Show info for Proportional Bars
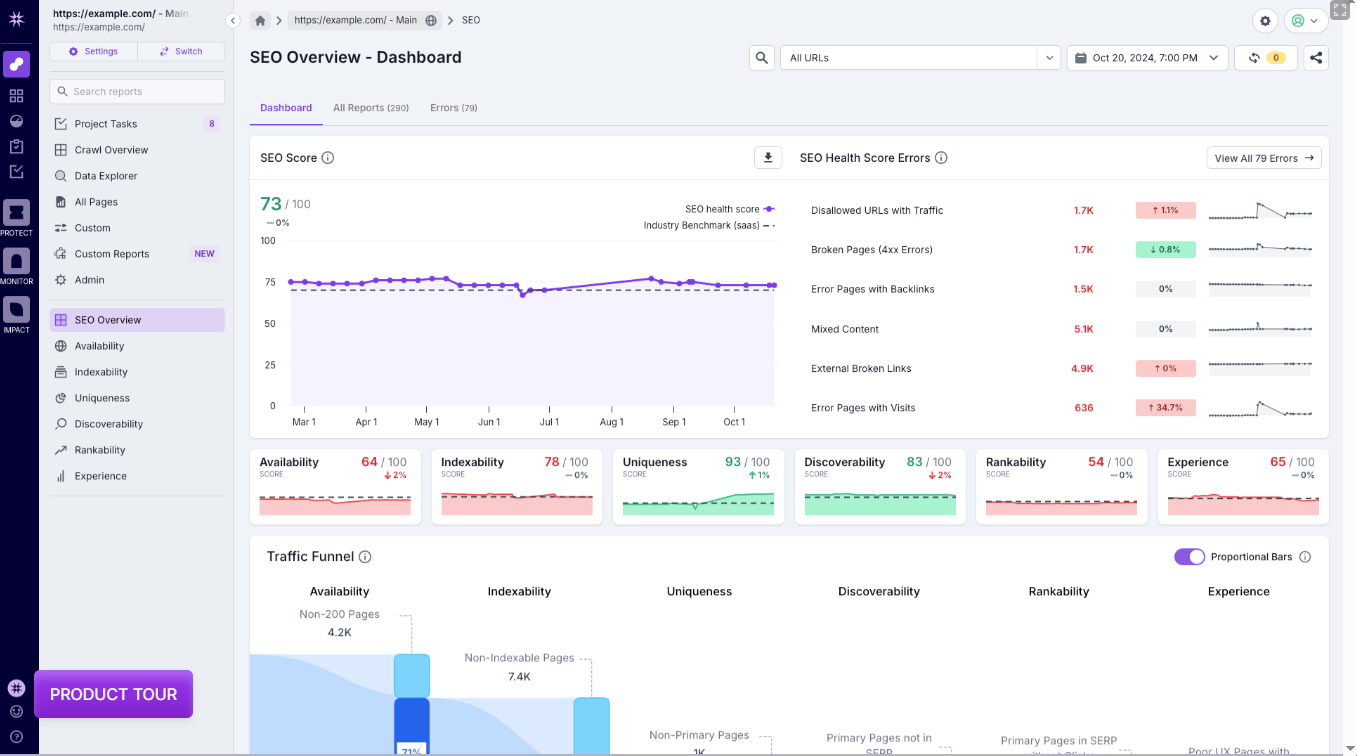Image resolution: width=1357 pixels, height=756 pixels. 1305,557
